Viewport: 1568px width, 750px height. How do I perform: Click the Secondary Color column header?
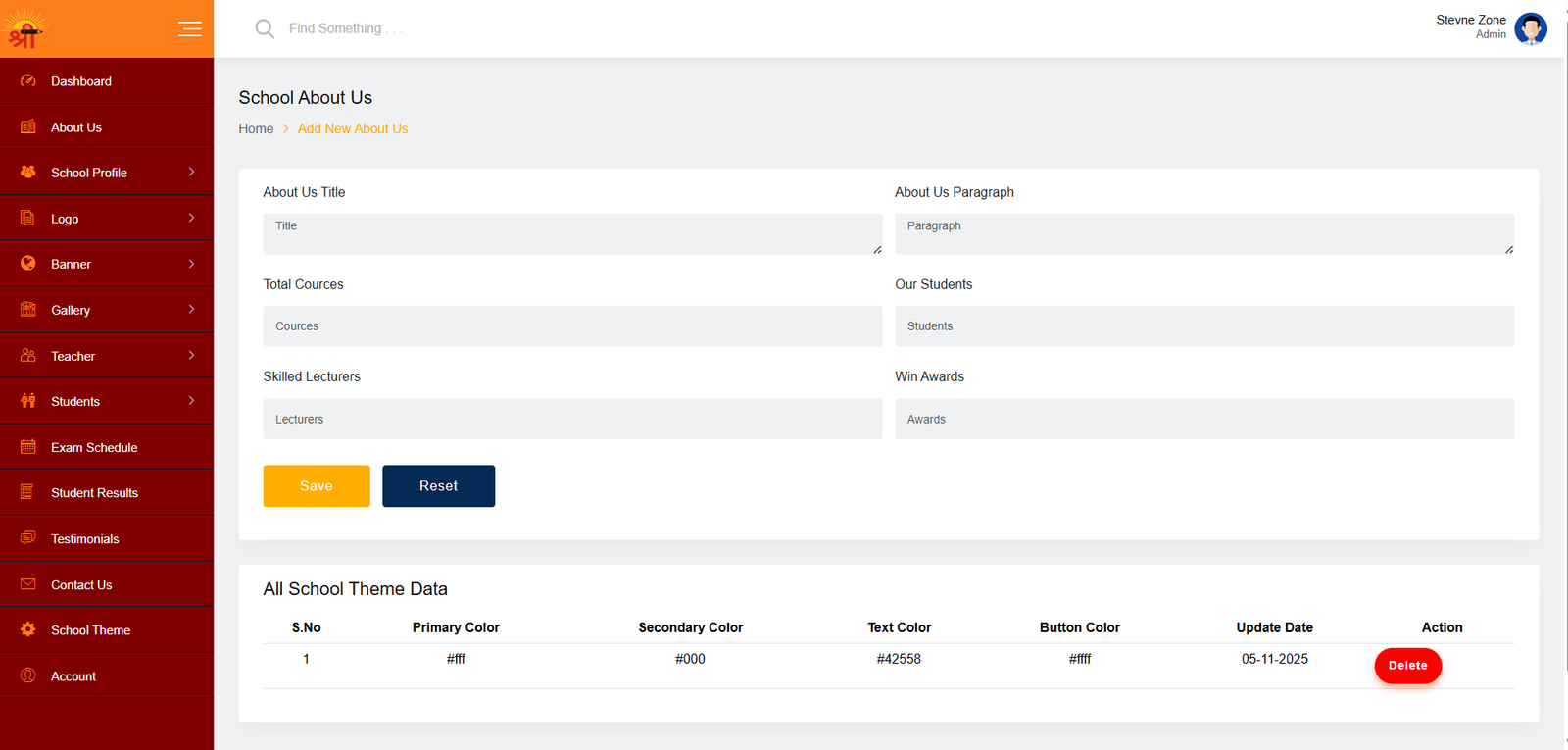691,627
